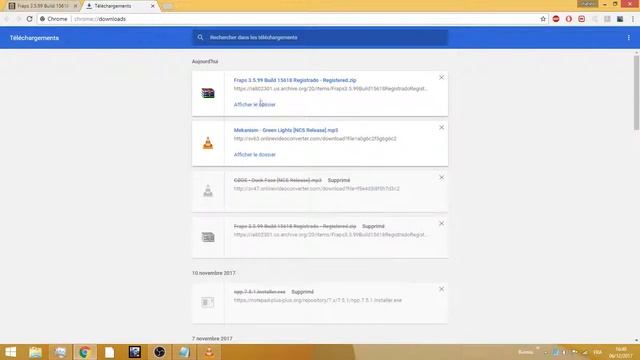Search downloads in the Rechercher field

[320, 38]
